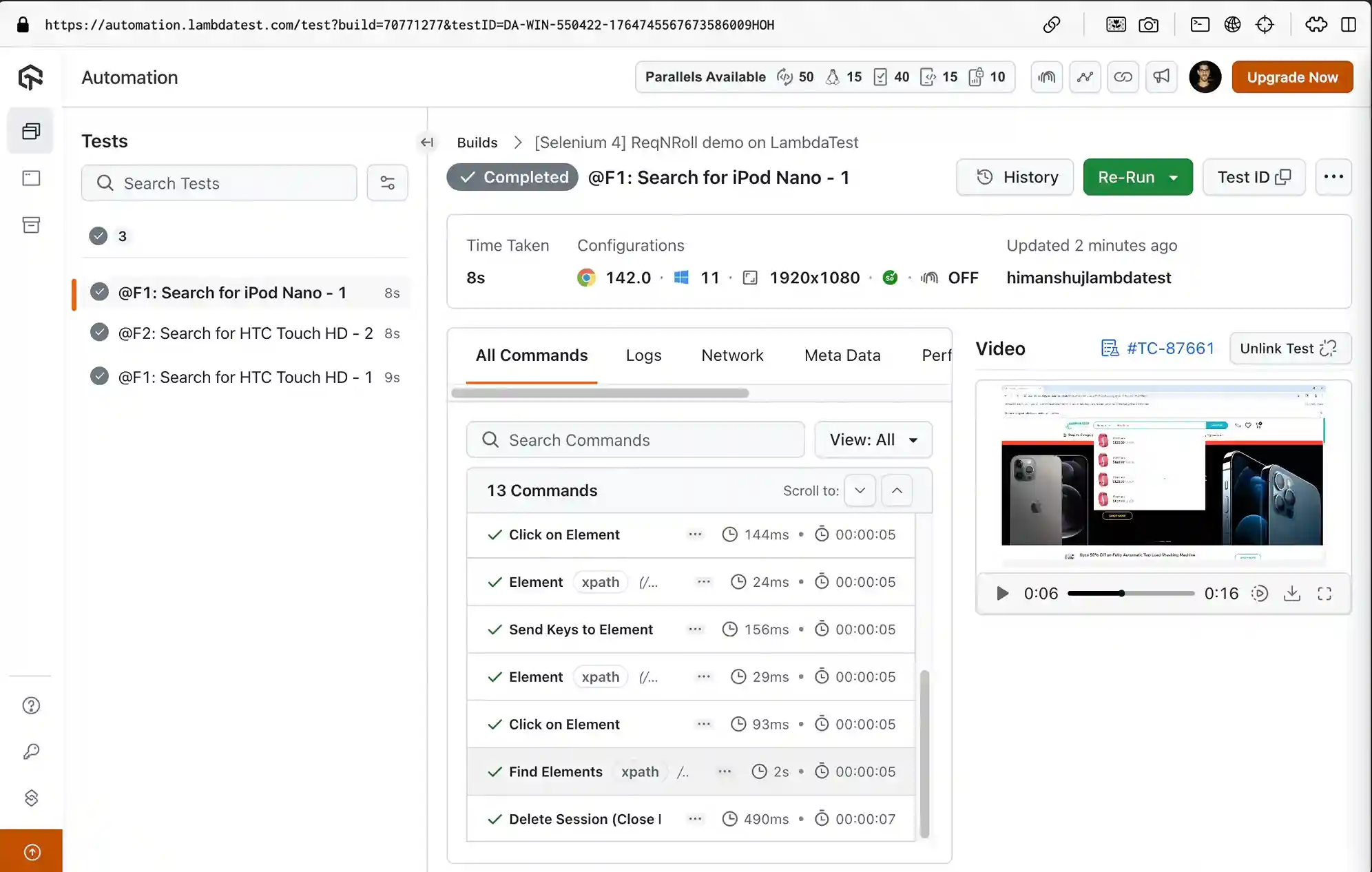This screenshot has width=1372, height=872.
Task: Click the announcements megaphone icon
Action: point(1161,77)
